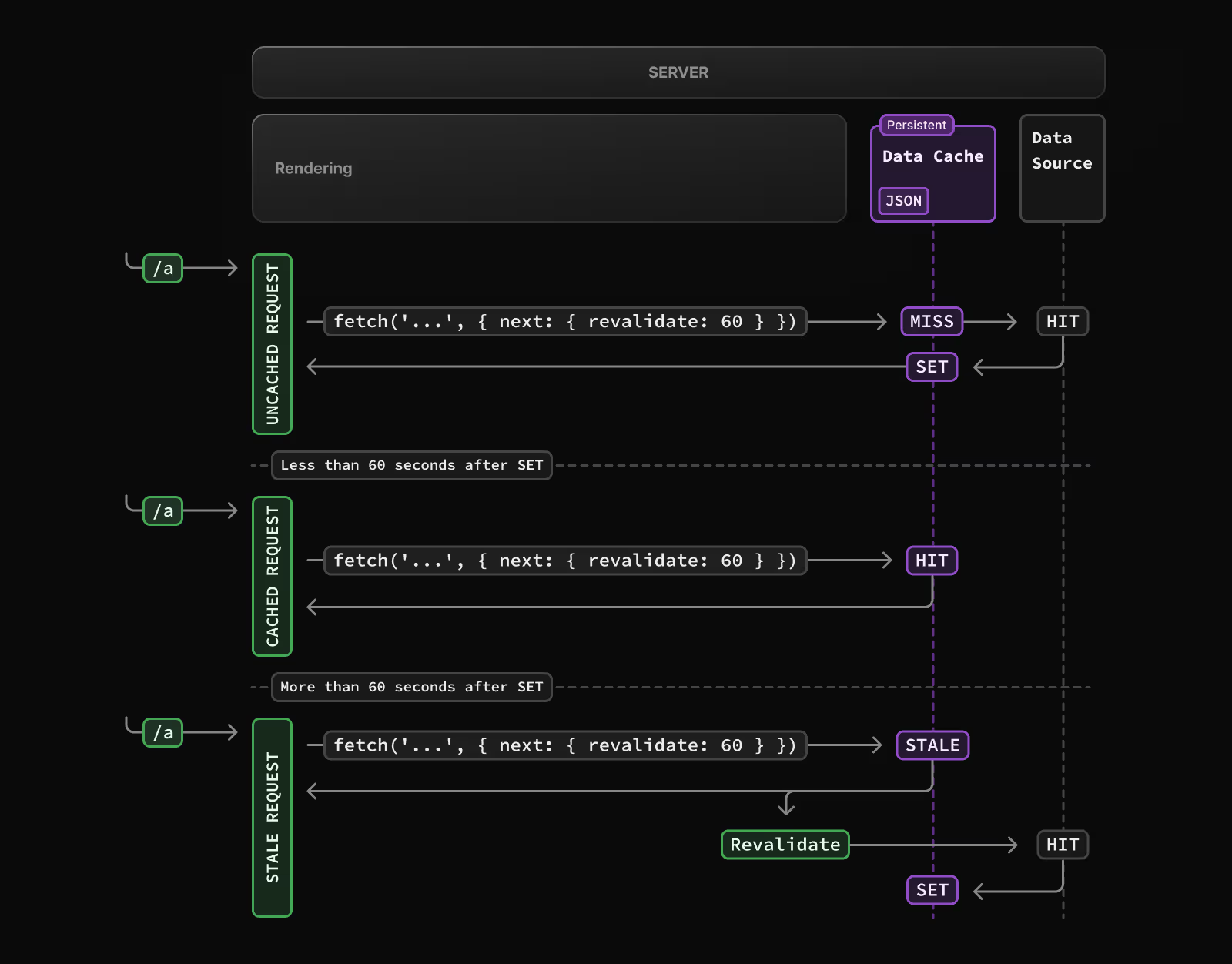Expand the UNCACHED REQUEST section
The width and height of the screenshot is (1232, 964).
click(272, 343)
